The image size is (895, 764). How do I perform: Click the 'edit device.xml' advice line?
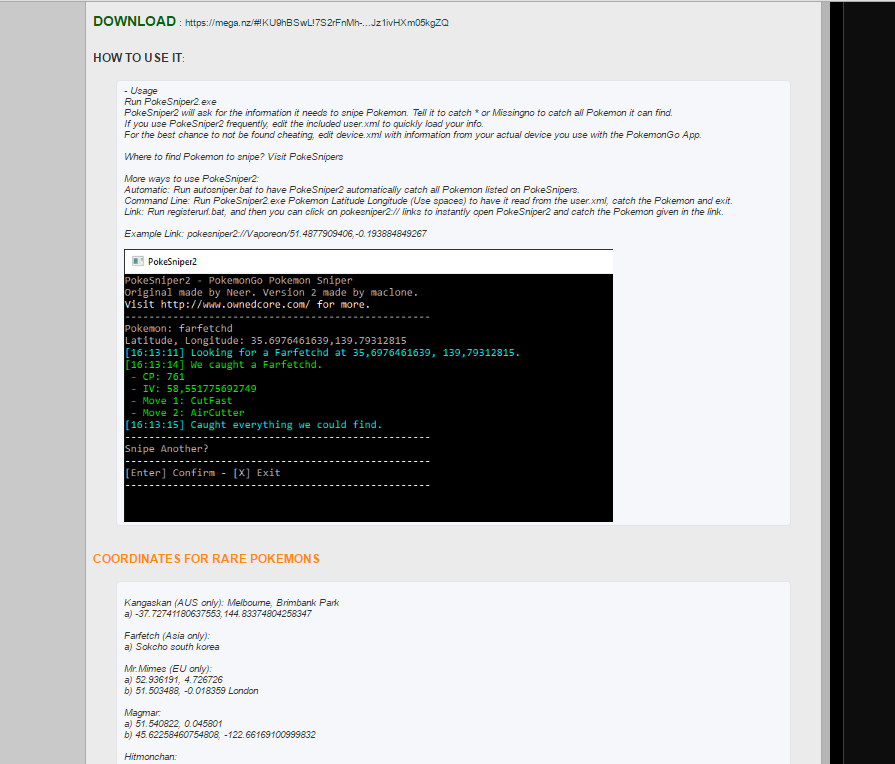click(413, 135)
